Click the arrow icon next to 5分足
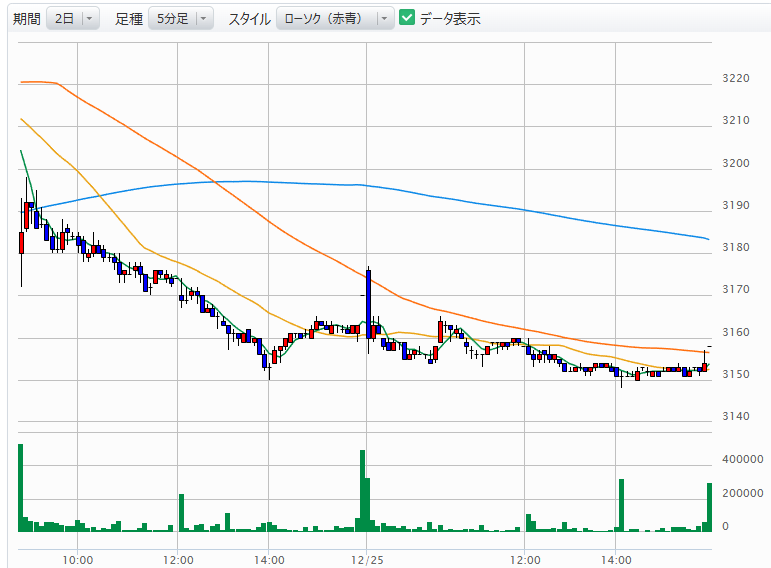The image size is (771, 568). 203,19
